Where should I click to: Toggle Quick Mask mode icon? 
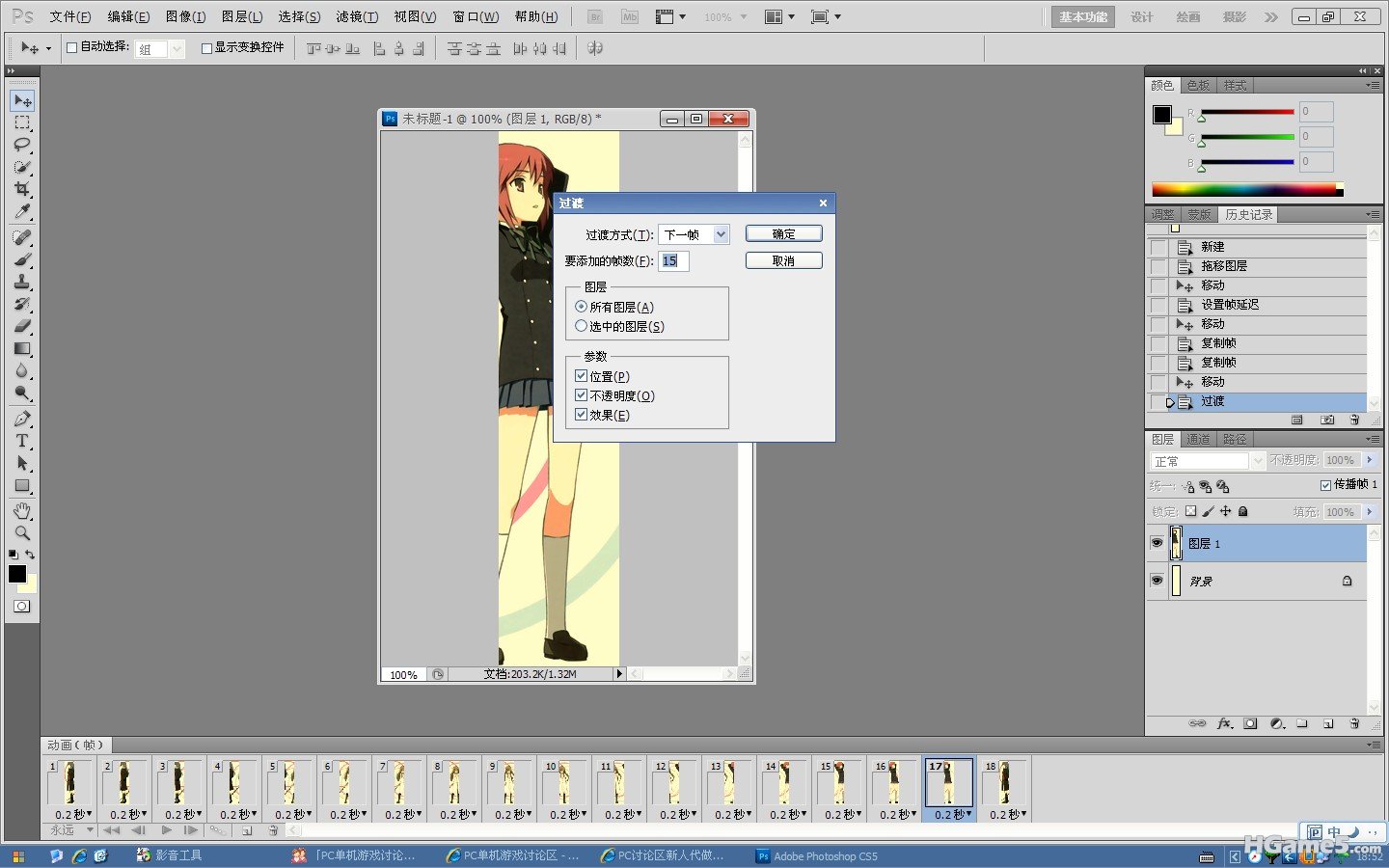22,606
